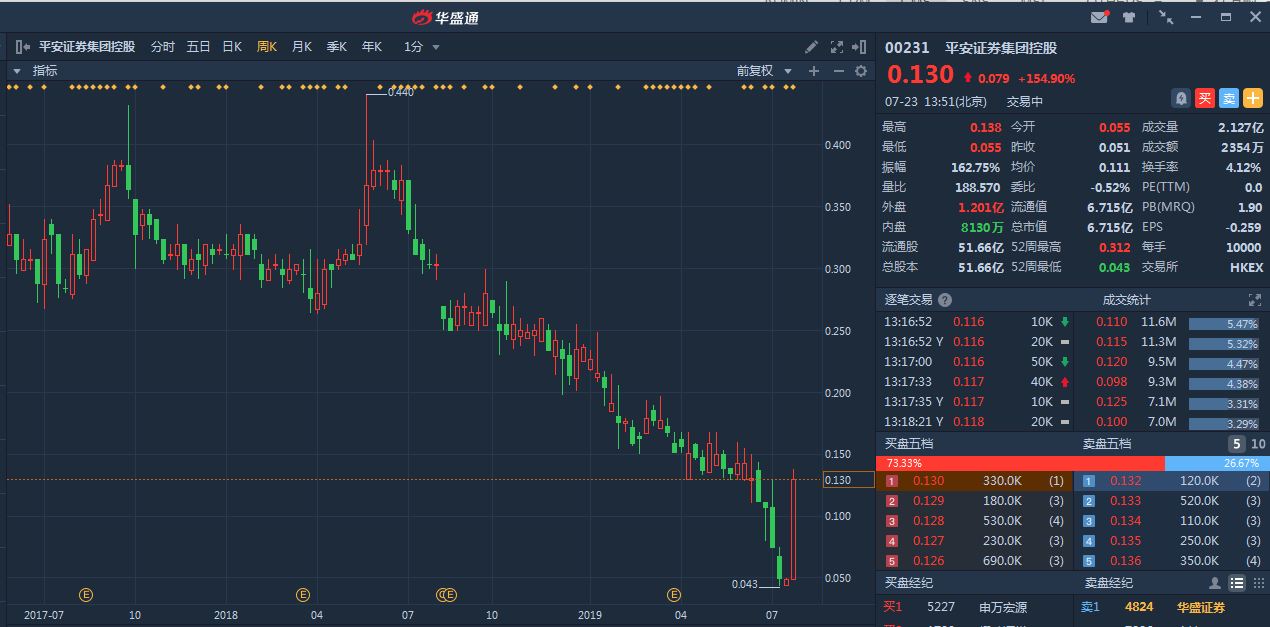The height and width of the screenshot is (627, 1270).
Task: Zoom out the chart with minus icon
Action: pyautogui.click(x=838, y=71)
